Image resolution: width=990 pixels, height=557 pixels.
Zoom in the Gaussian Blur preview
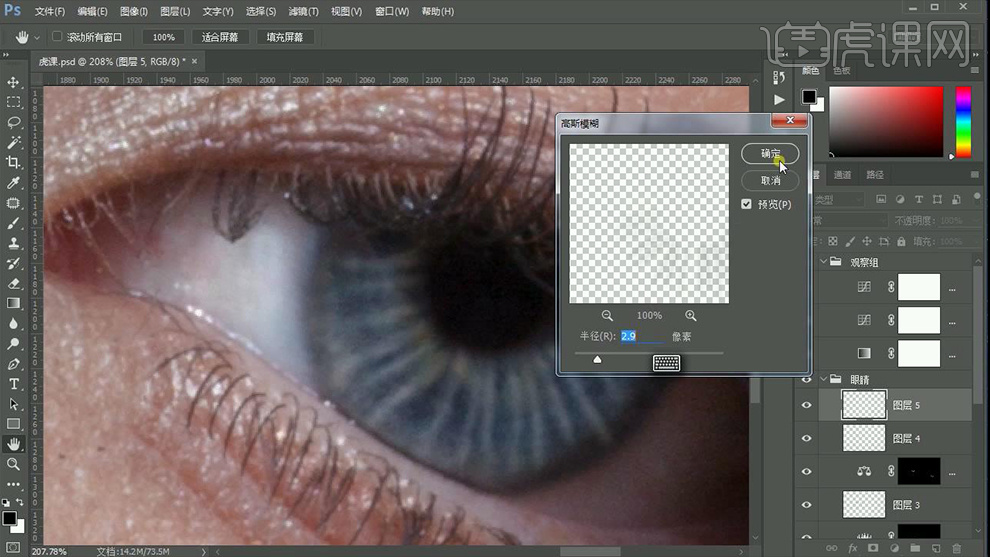point(690,315)
